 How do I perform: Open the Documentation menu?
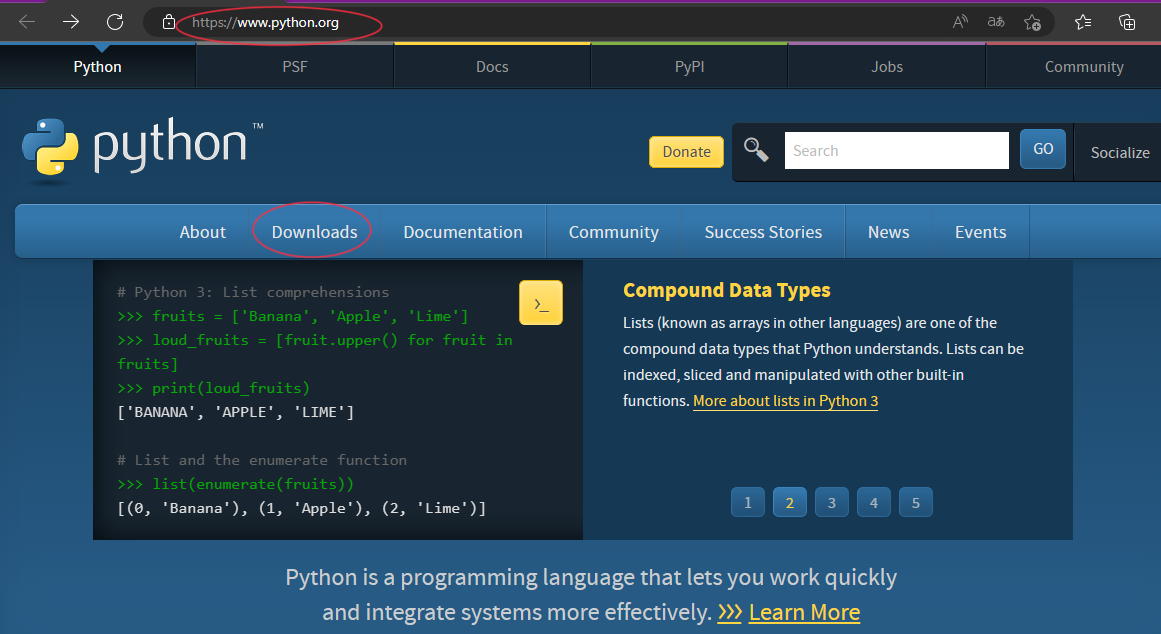[x=463, y=232]
